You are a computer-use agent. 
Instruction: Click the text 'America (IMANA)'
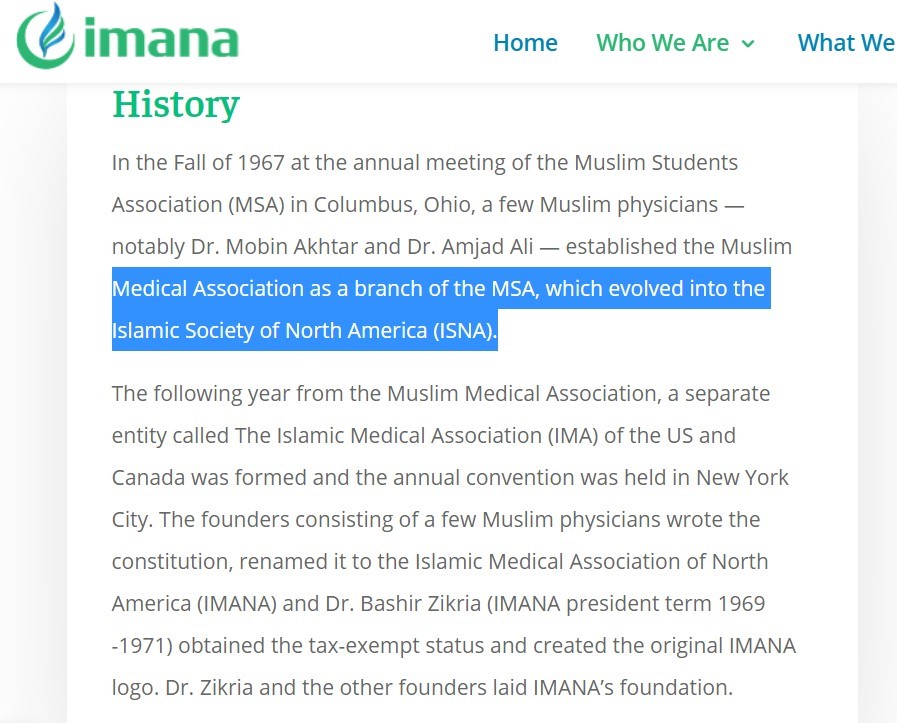coord(195,603)
